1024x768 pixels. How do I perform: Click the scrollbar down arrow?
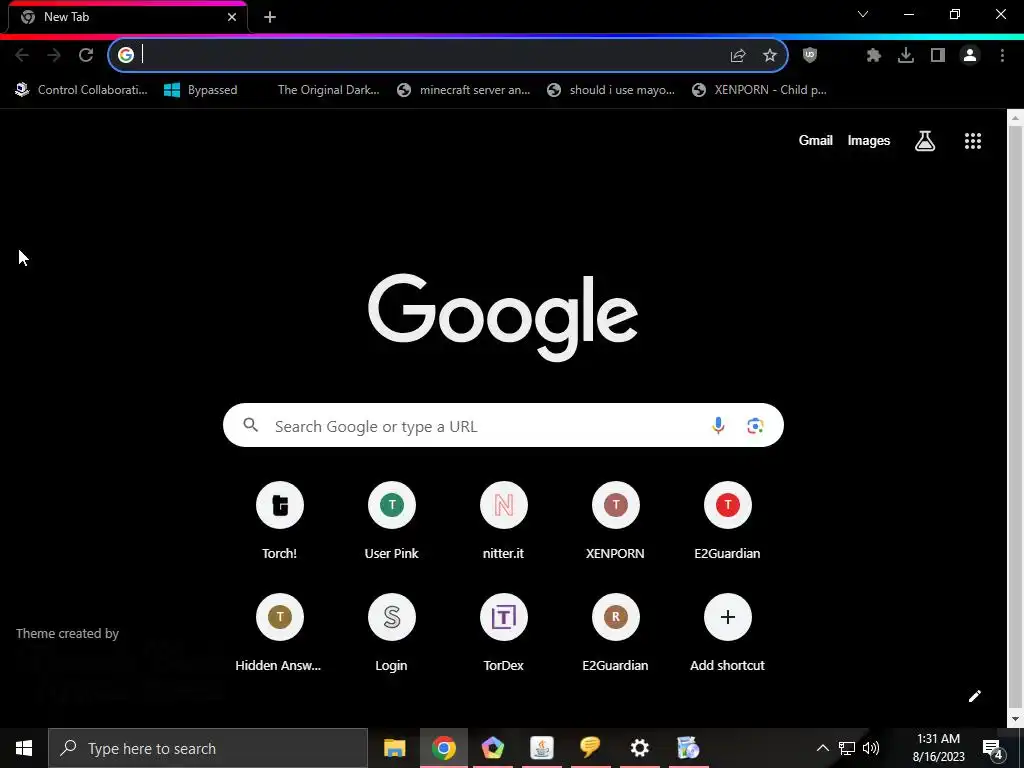pos(1015,720)
